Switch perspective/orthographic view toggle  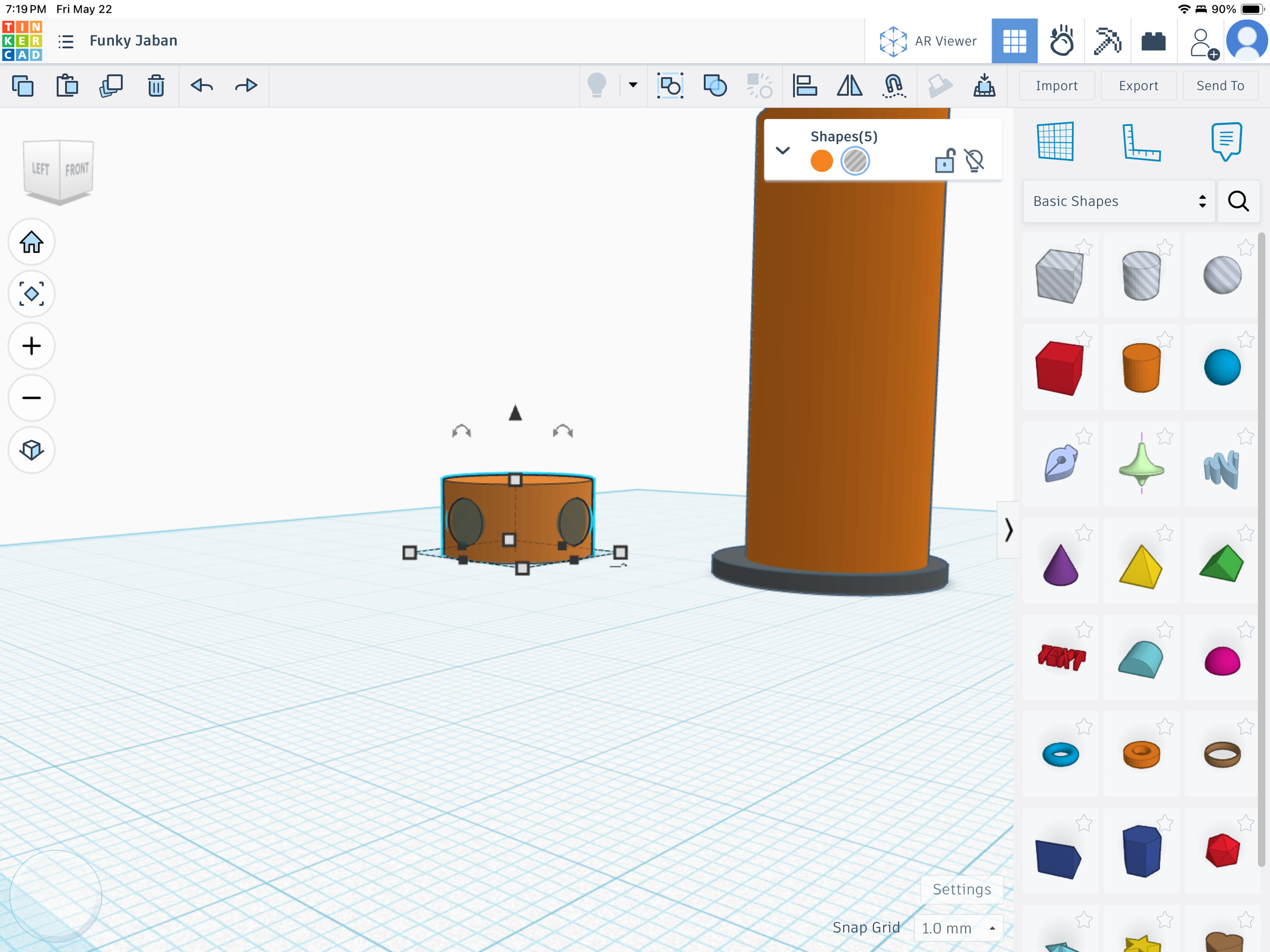32,450
